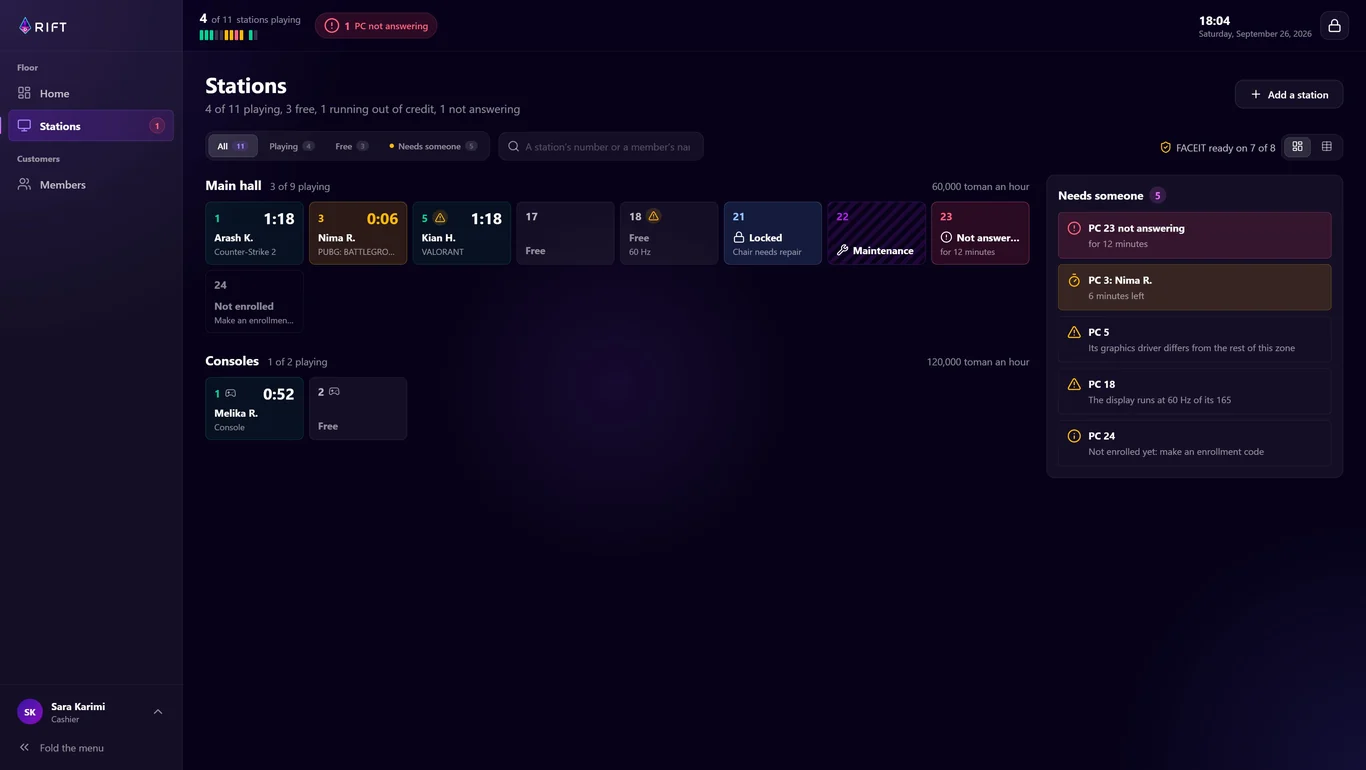Open station 1 Arash K. card
The image size is (1366, 770).
[x=254, y=233]
